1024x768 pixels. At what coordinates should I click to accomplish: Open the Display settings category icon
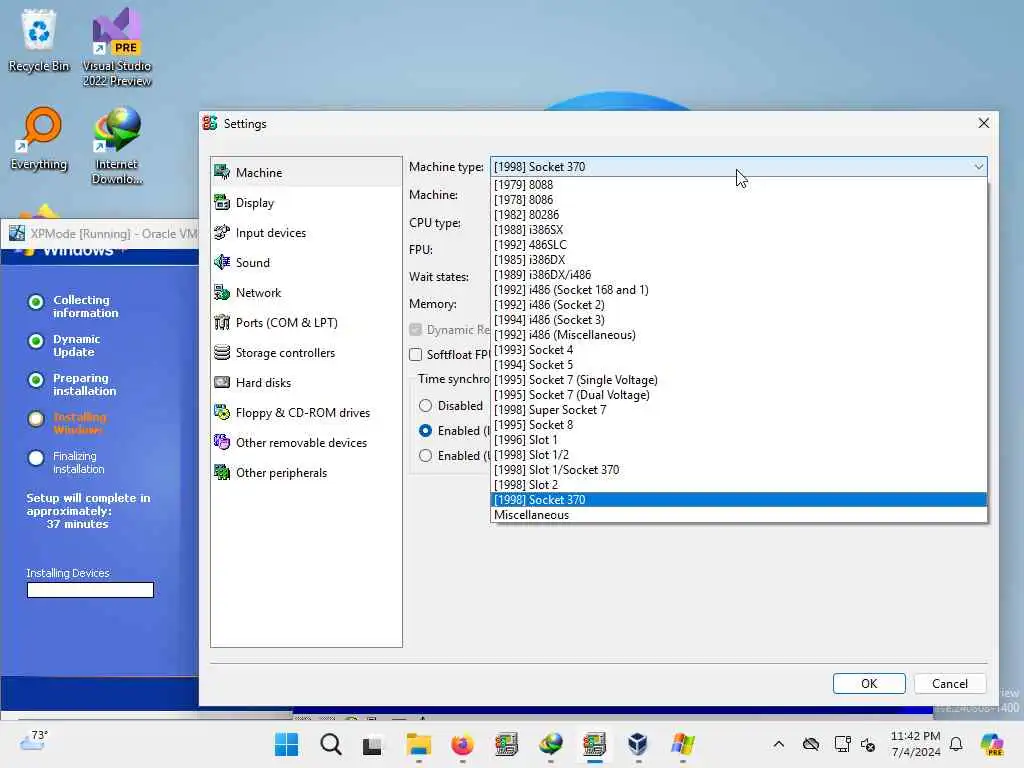pos(222,202)
